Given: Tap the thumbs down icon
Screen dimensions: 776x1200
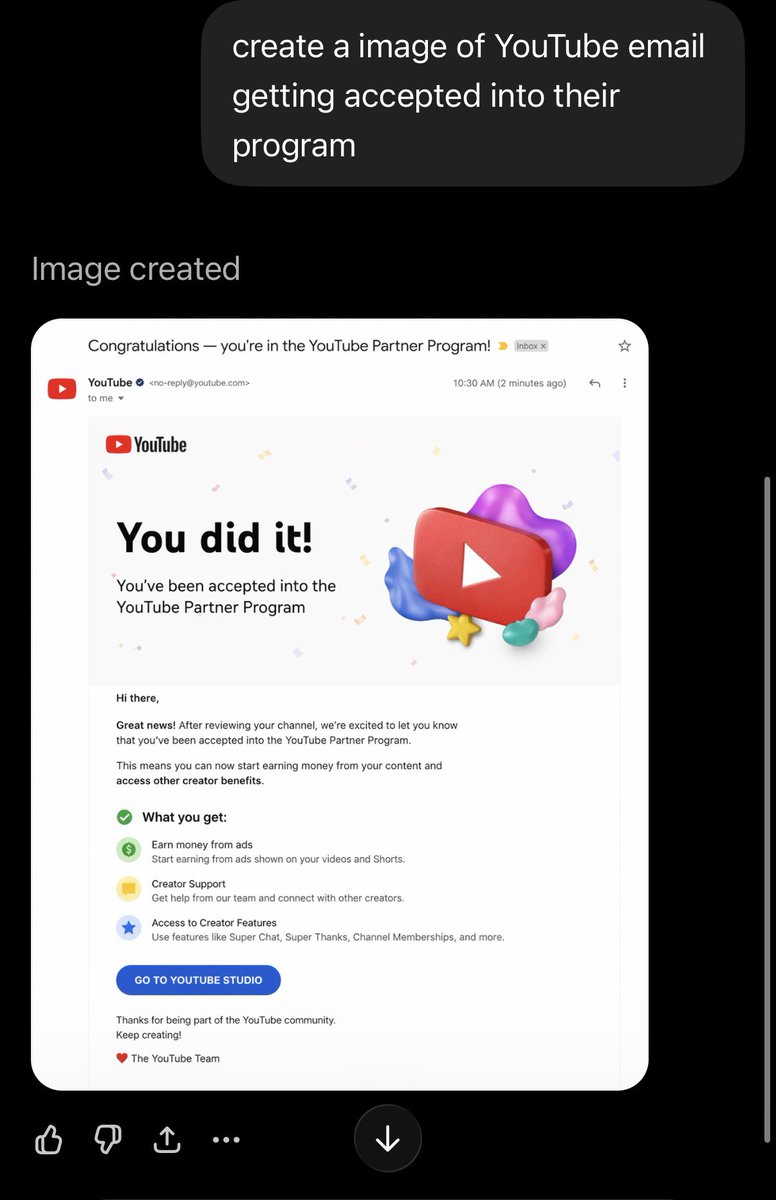Looking at the screenshot, I should click(107, 1139).
